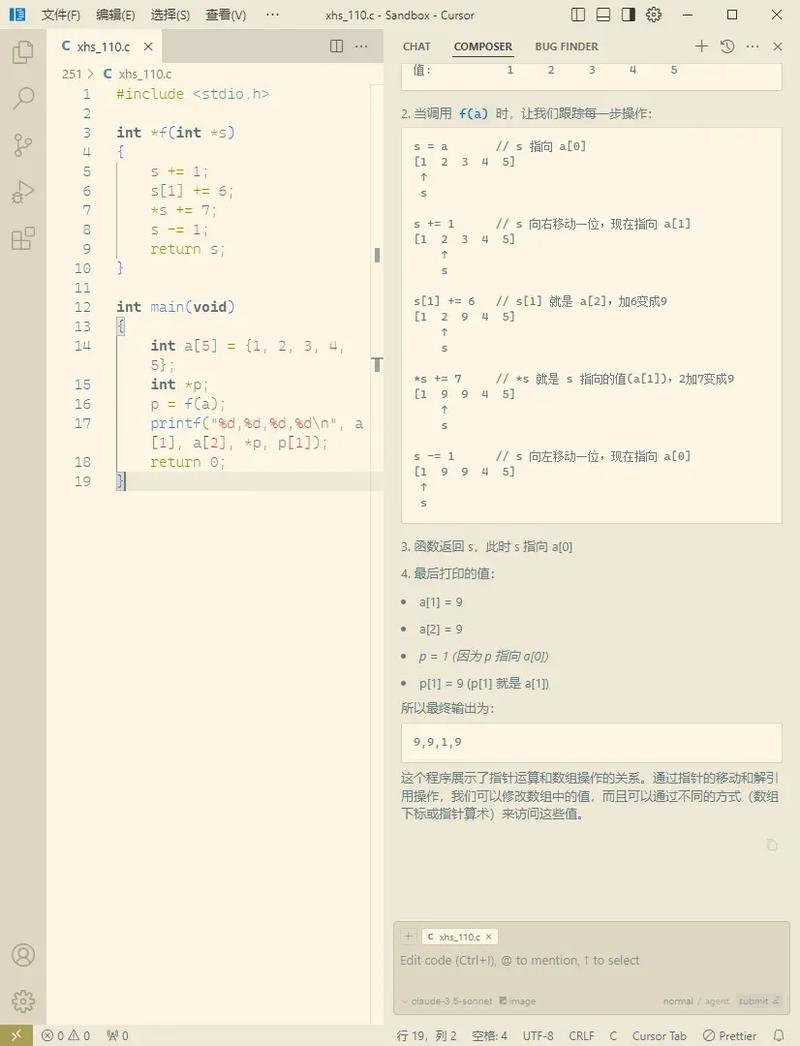Screen dimensions: 800x1046
Task: Change indentation via 空格: 4
Action: (x=489, y=1036)
